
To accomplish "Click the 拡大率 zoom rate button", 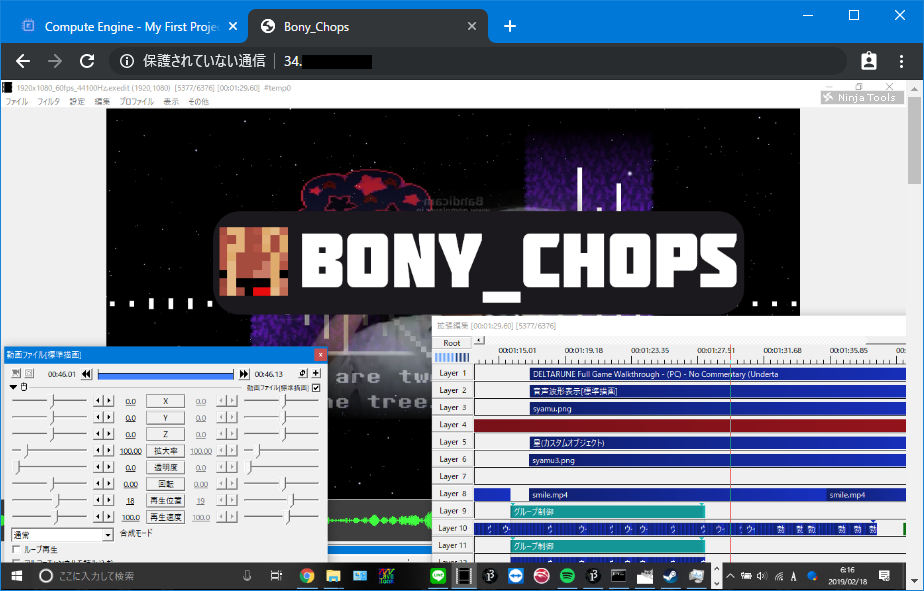I will click(x=164, y=451).
